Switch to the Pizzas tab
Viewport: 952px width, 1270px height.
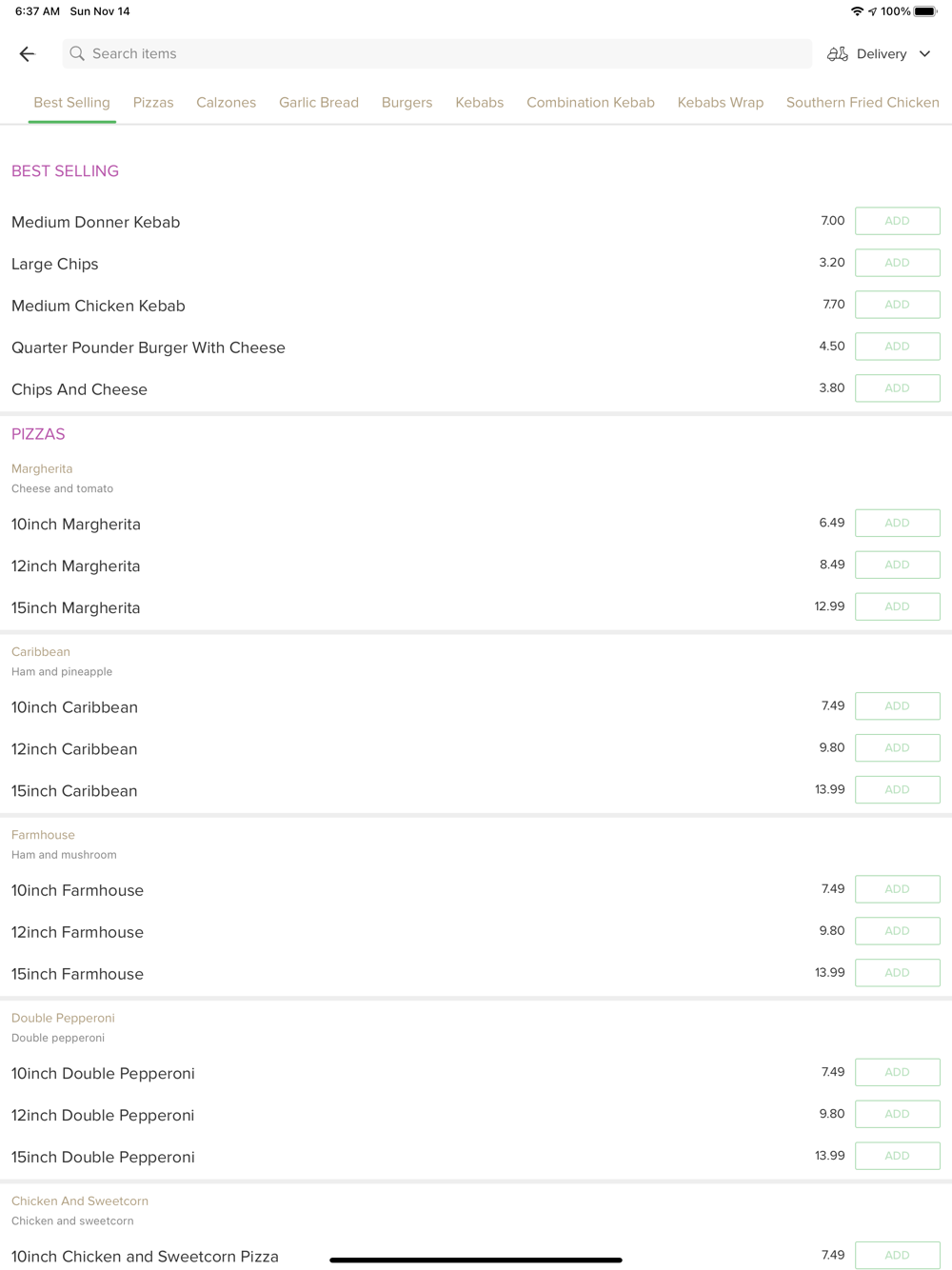(153, 103)
